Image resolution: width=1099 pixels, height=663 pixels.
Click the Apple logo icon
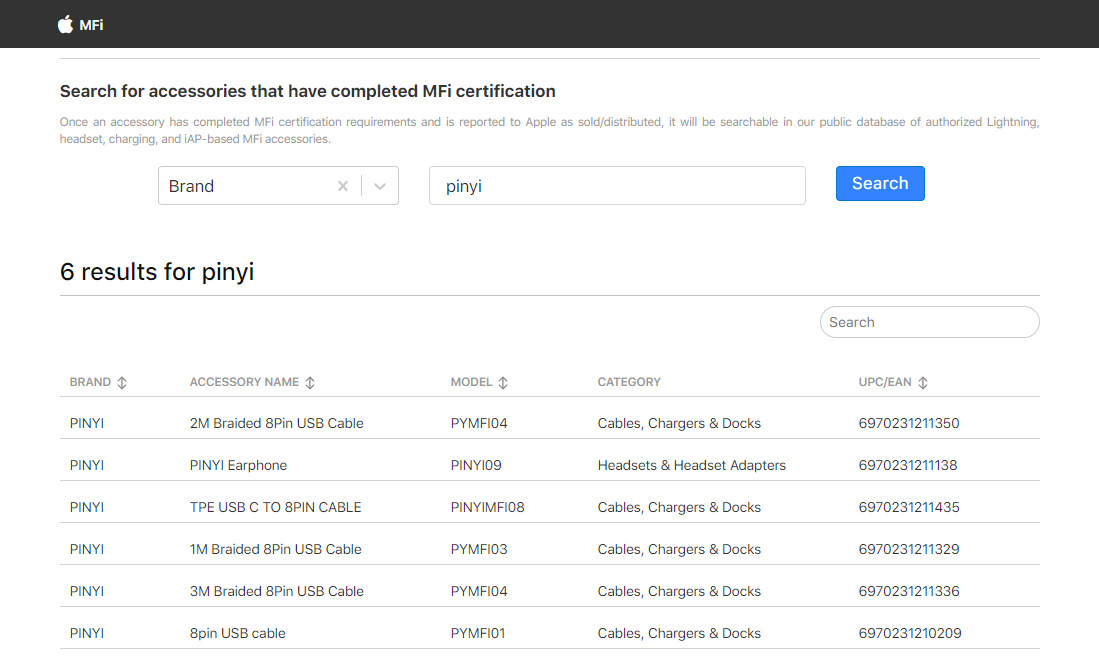click(x=66, y=24)
